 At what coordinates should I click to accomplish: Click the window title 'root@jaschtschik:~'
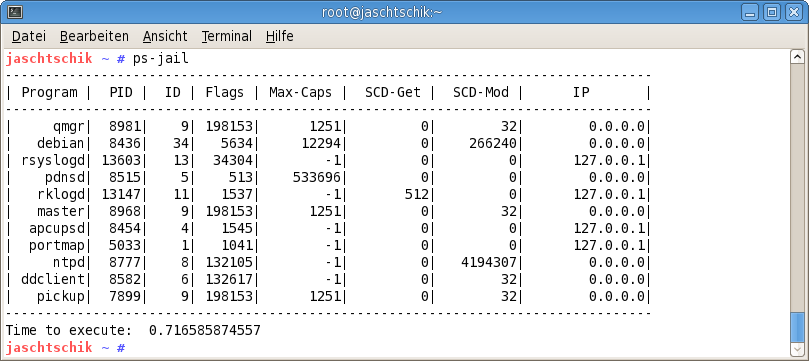[382, 12]
